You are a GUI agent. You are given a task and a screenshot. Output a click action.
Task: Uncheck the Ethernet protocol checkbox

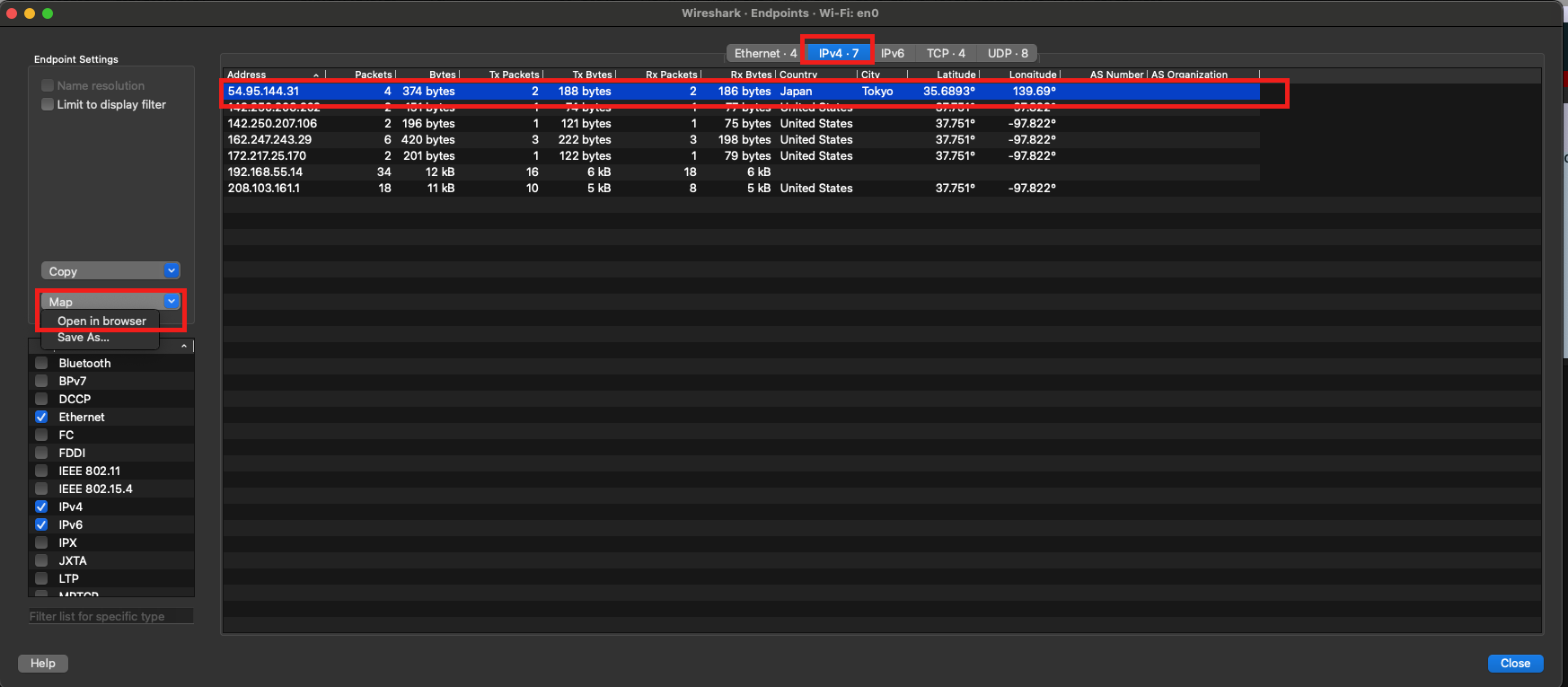[41, 417]
